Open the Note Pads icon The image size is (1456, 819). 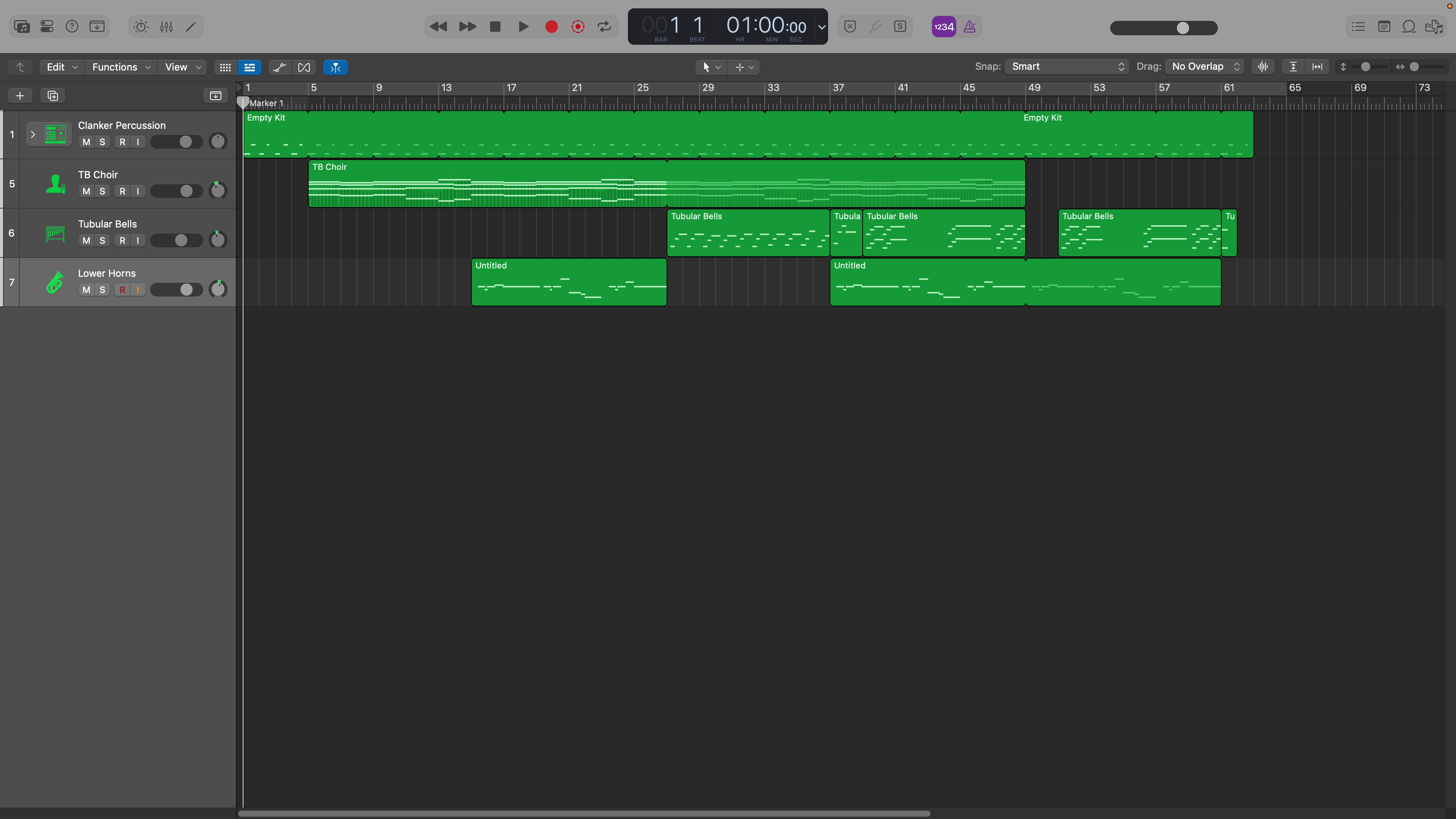point(1384,27)
